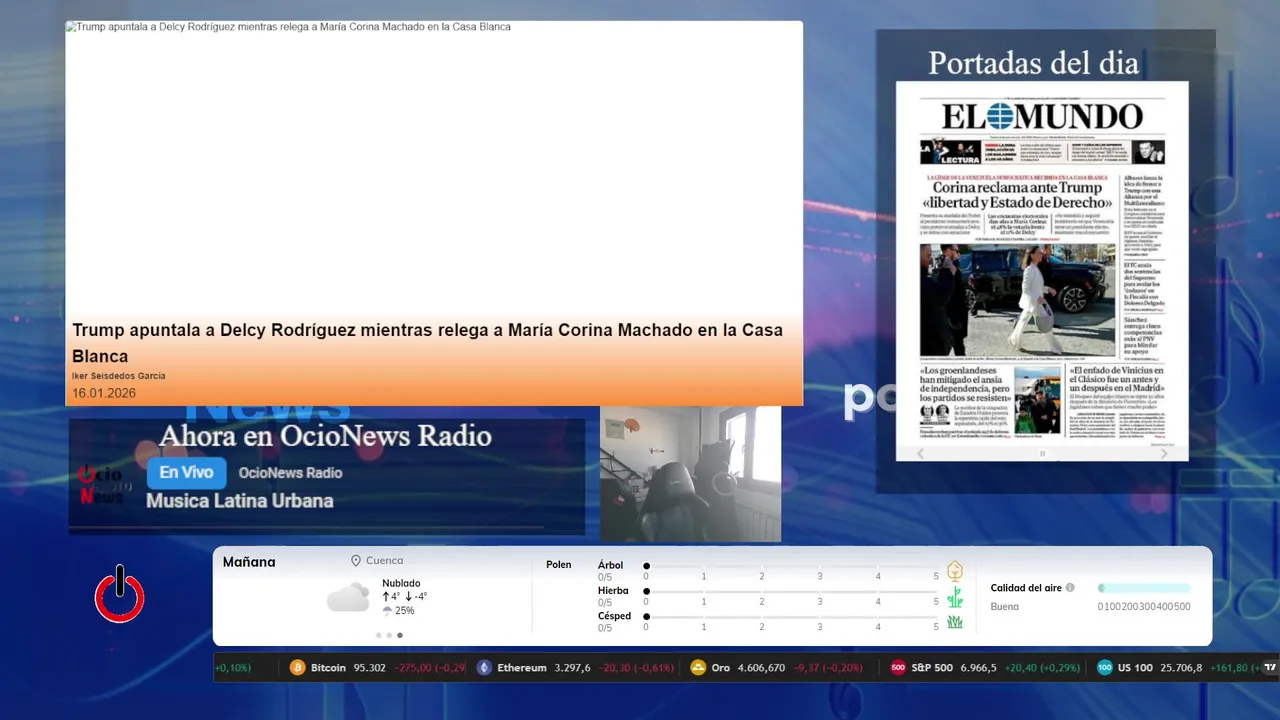Click the date 16.01.2026
The width and height of the screenshot is (1280, 720).
[x=104, y=393]
